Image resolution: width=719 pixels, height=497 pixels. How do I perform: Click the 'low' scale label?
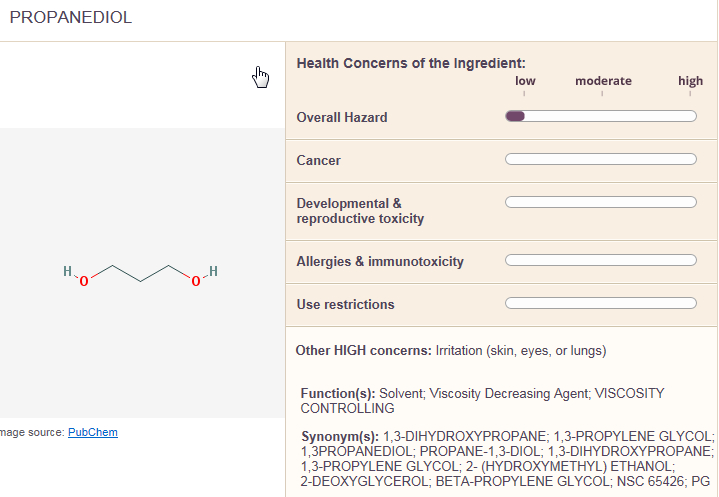pos(525,81)
